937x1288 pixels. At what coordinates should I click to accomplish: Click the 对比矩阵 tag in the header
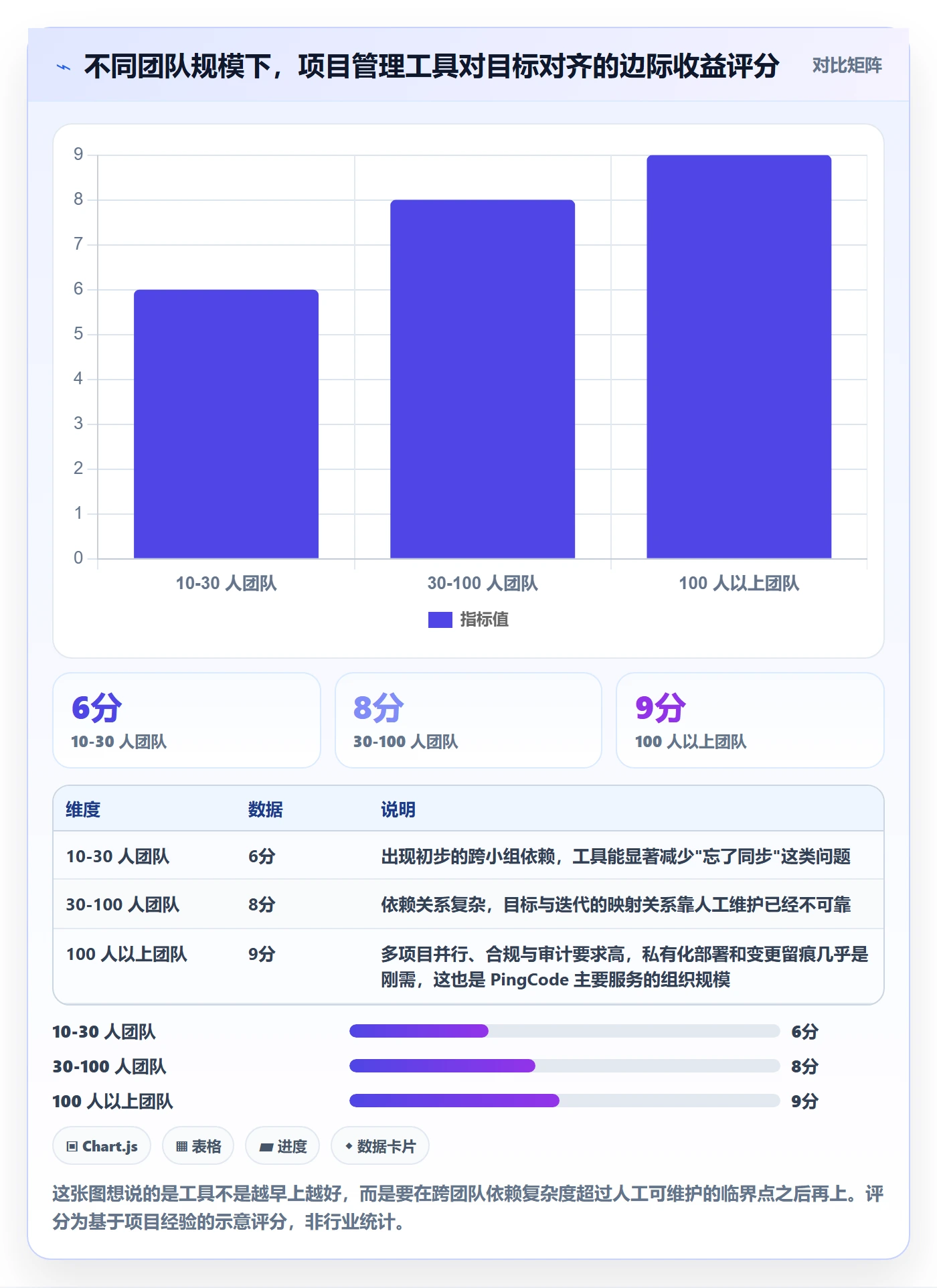click(847, 66)
